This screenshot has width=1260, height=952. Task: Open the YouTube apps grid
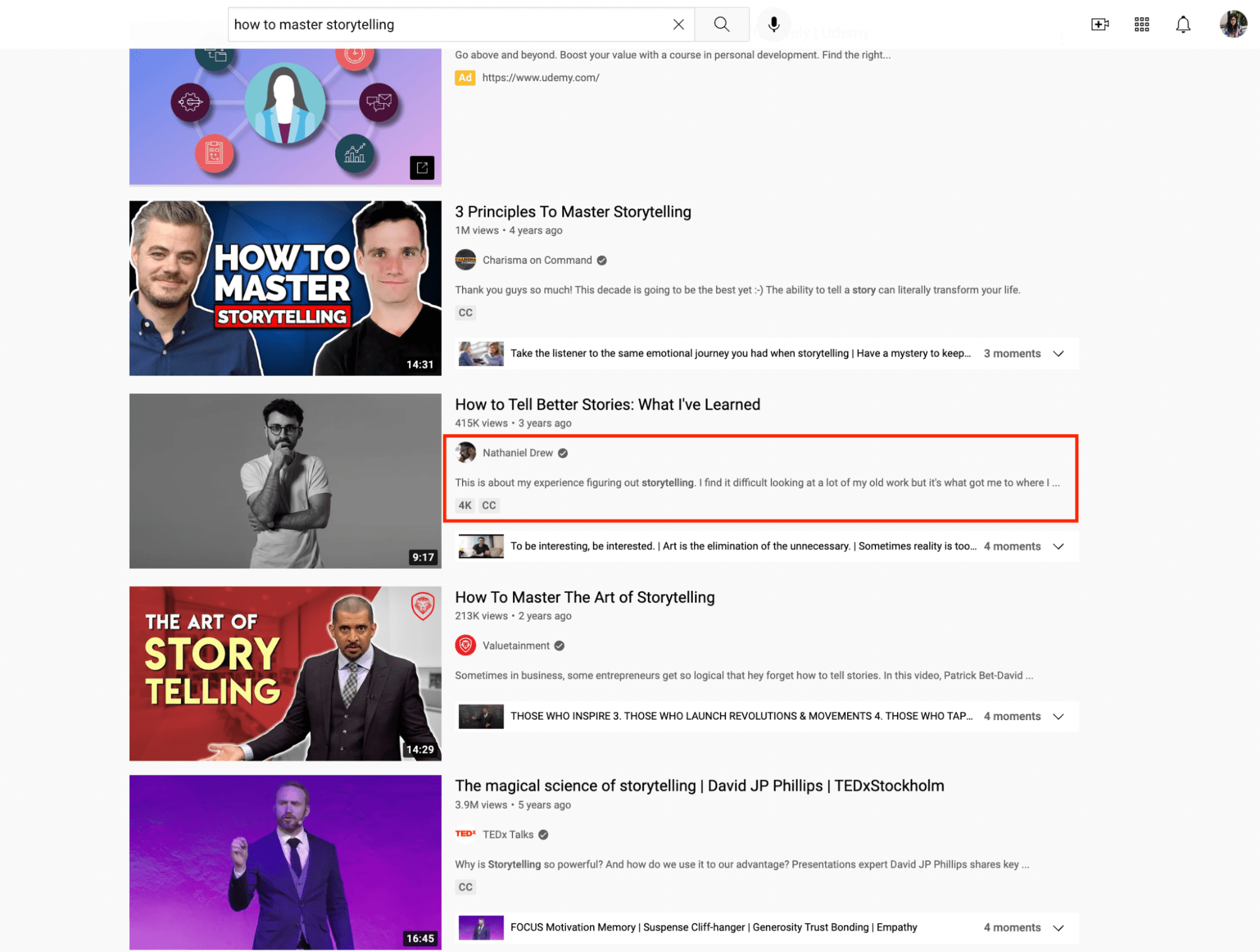pyautogui.click(x=1142, y=25)
